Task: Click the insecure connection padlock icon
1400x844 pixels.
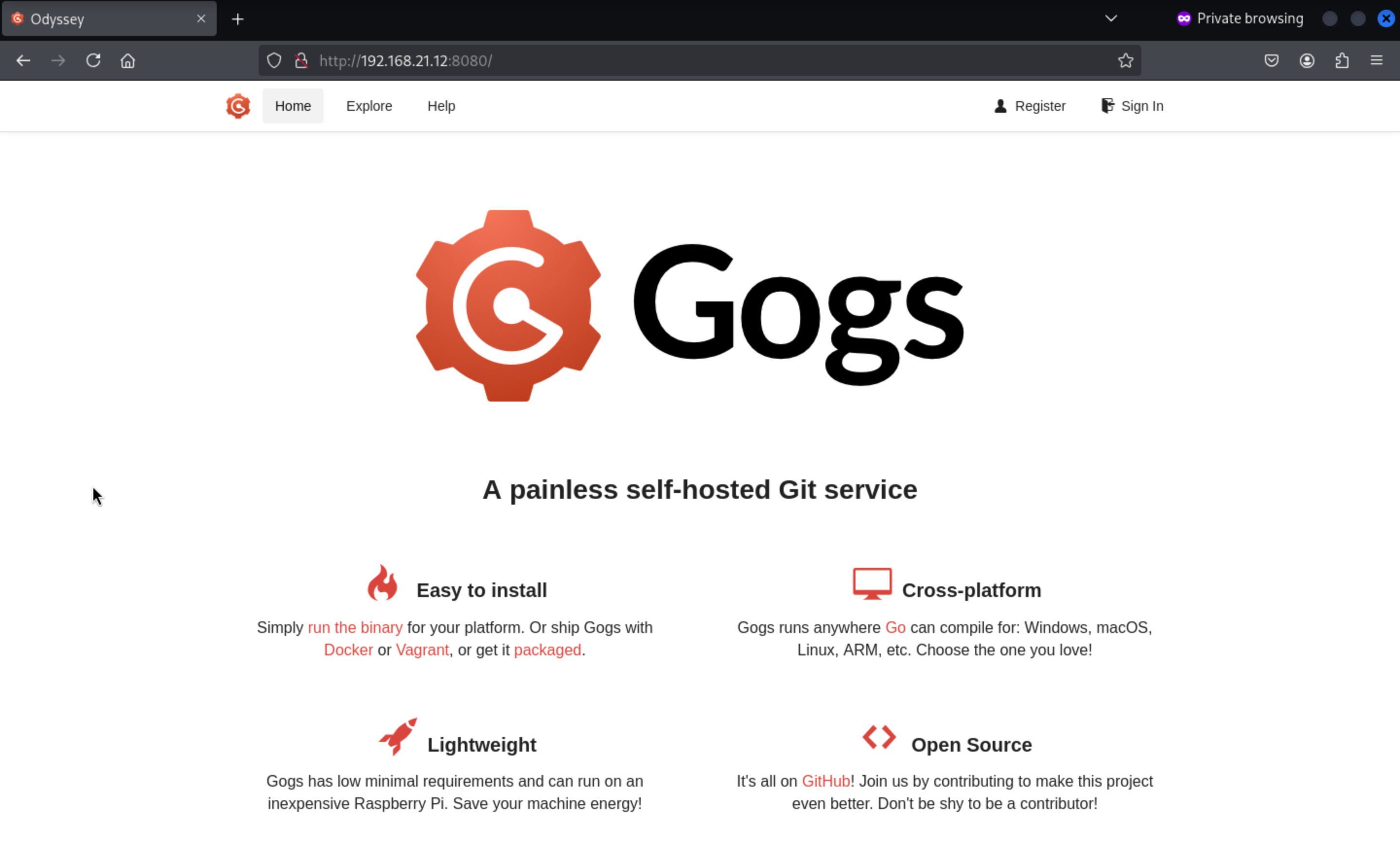Action: coord(301,60)
